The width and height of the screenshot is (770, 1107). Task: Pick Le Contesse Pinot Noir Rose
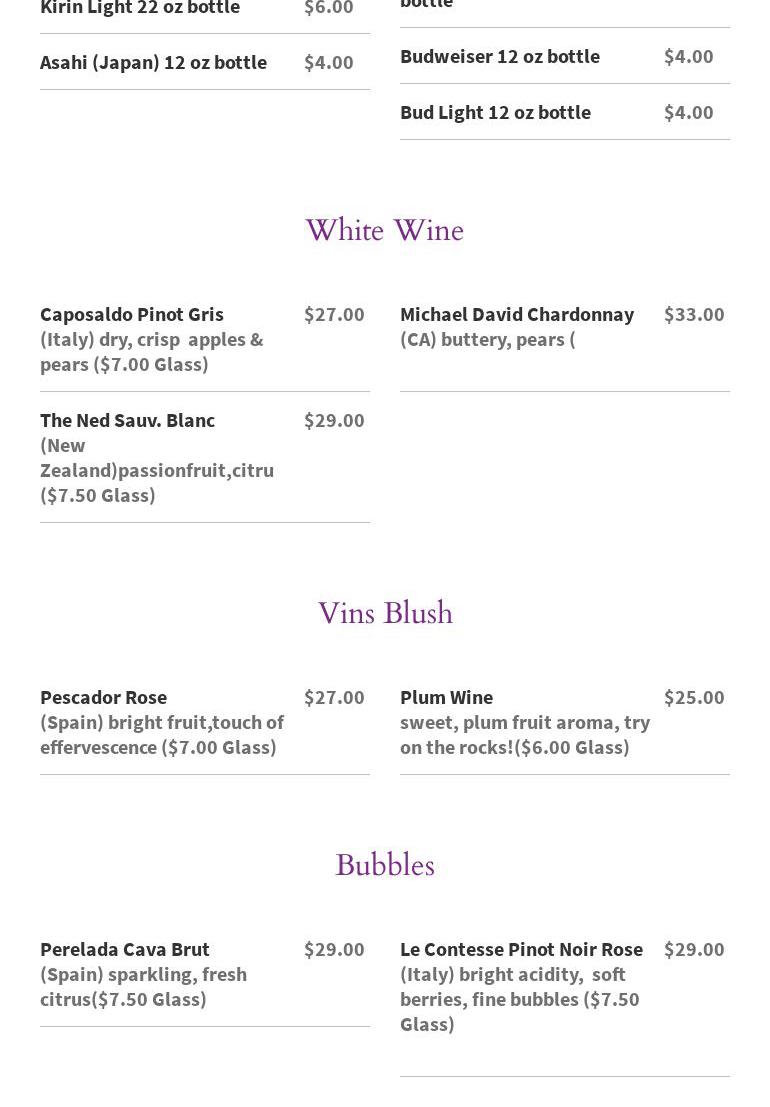point(521,949)
